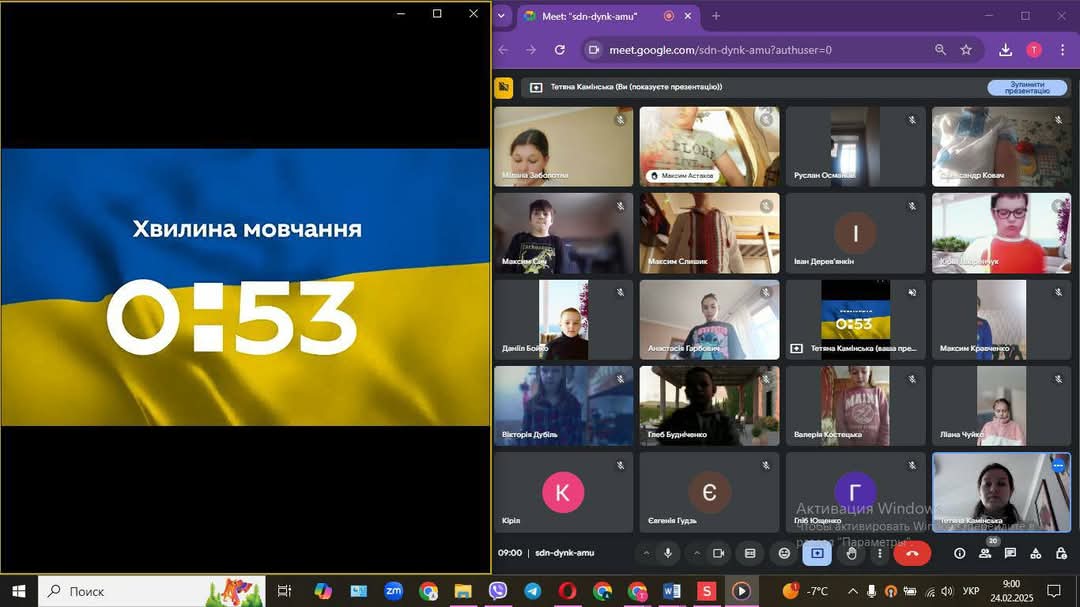Viewport: 1080px width, 607px height.
Task: Open the Windows notification center
Action: [x=1054, y=591]
